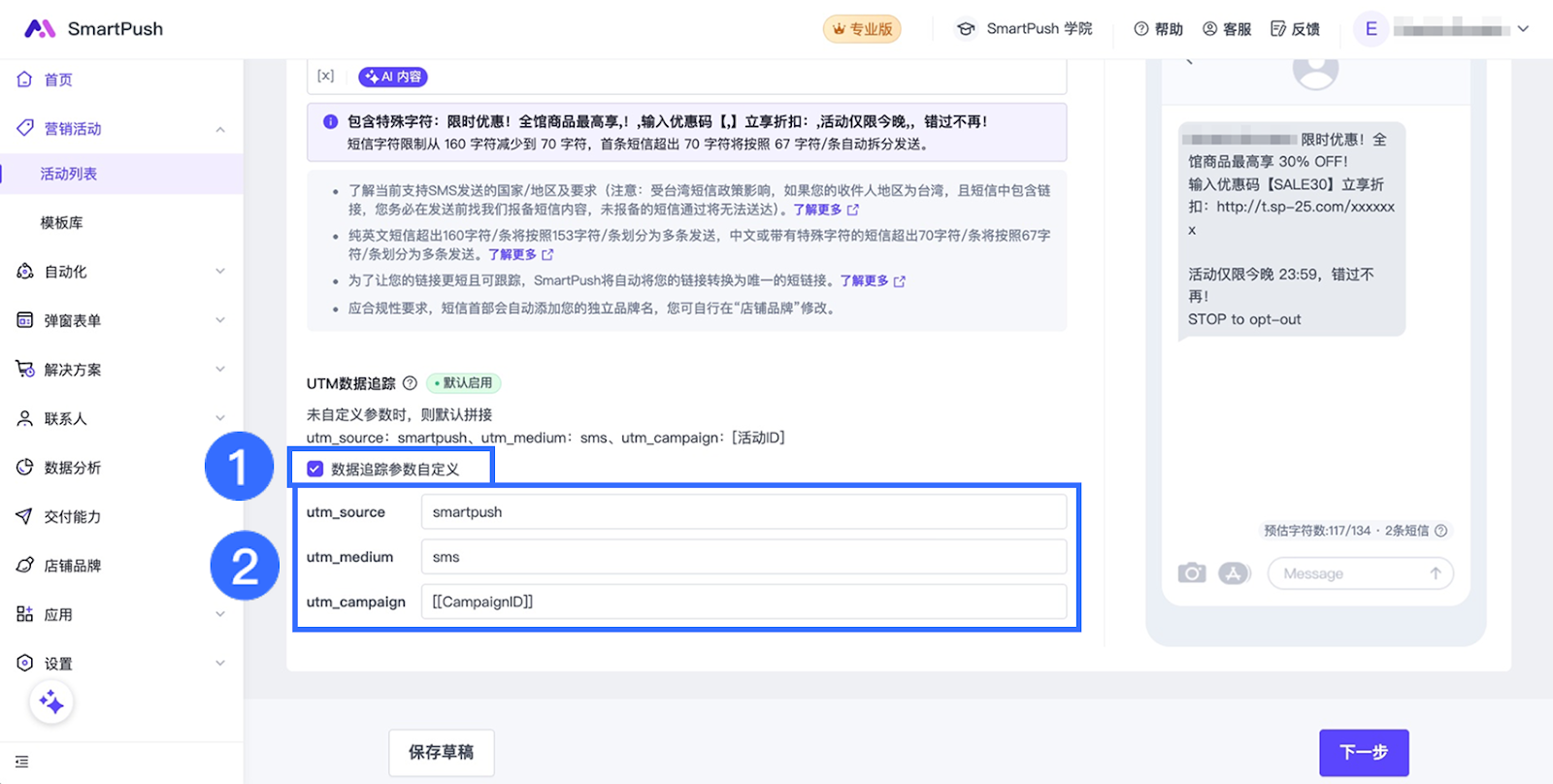Click 保存草稿 button

442,752
